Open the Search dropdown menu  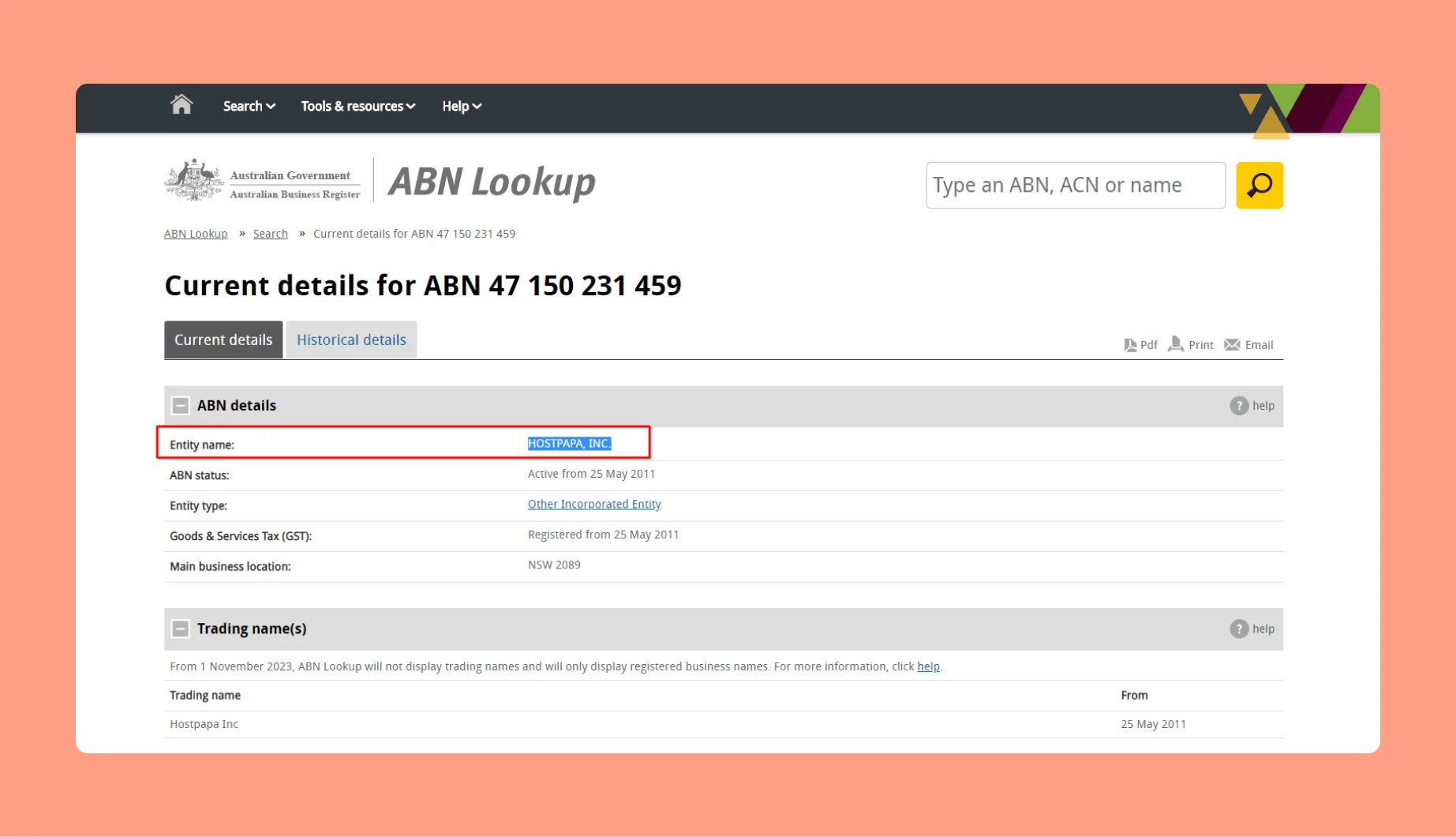(249, 106)
